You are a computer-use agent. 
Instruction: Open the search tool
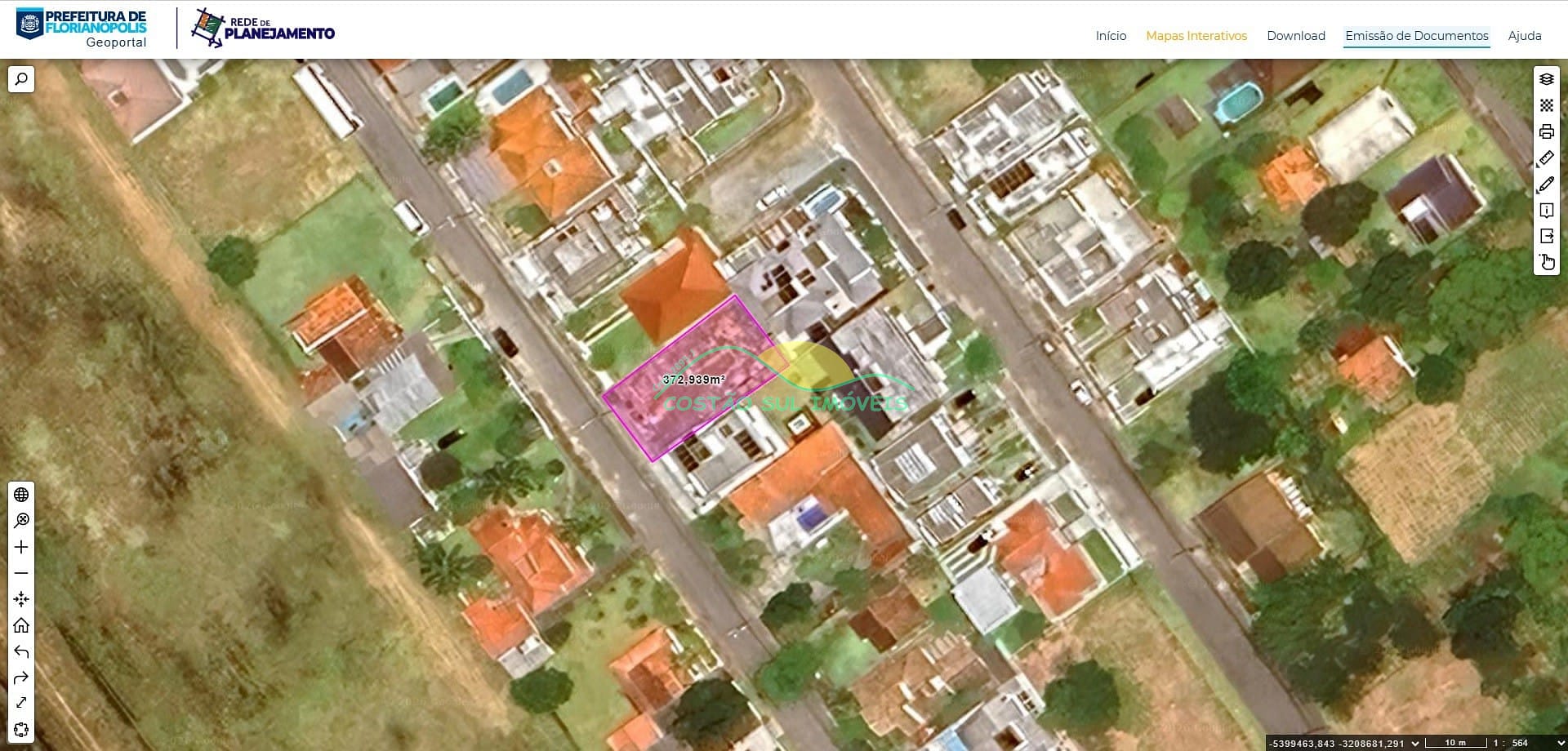[x=21, y=79]
